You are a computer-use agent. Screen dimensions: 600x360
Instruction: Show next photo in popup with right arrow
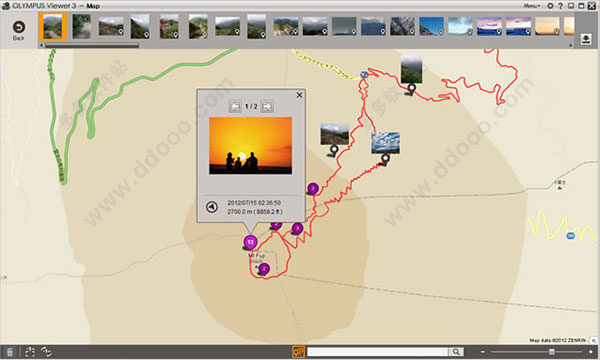(267, 106)
